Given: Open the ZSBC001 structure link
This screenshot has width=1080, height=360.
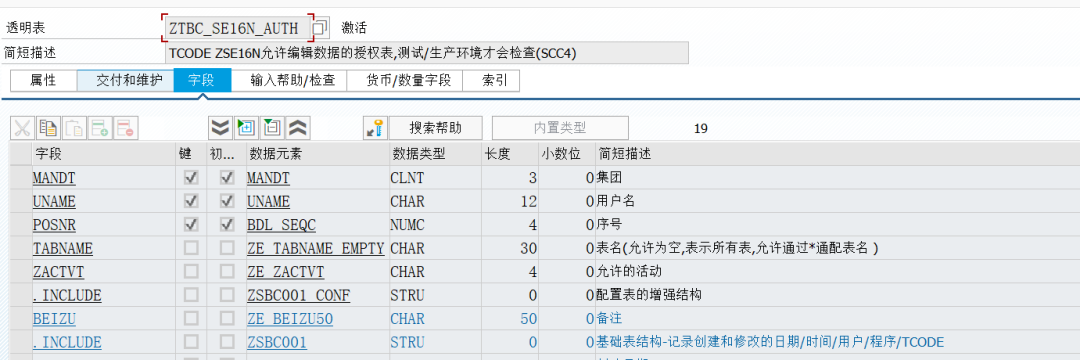Looking at the screenshot, I should pos(278,342).
